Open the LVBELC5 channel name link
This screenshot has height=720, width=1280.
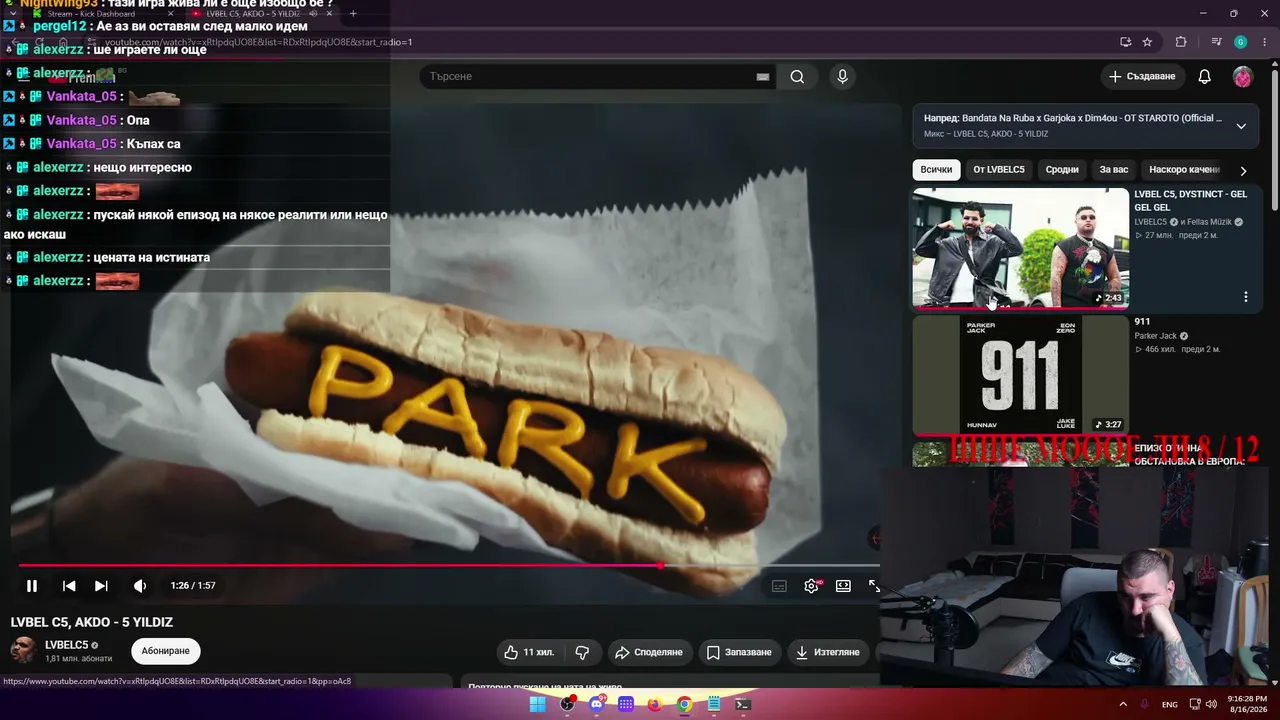point(67,645)
